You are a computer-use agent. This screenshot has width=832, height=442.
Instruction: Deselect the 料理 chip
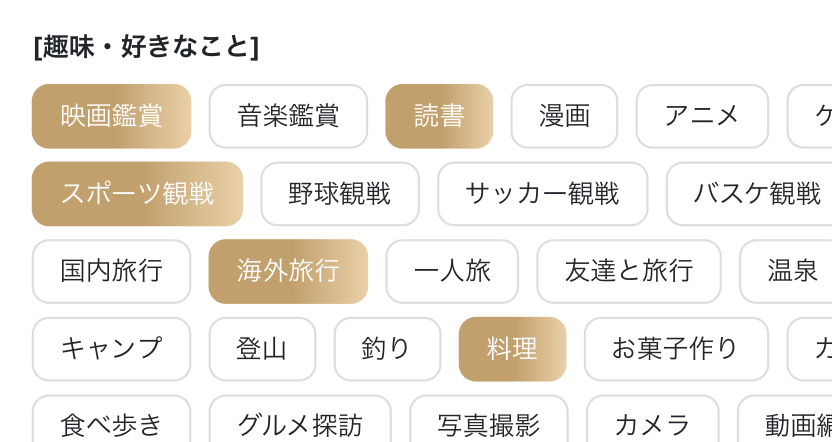(512, 349)
